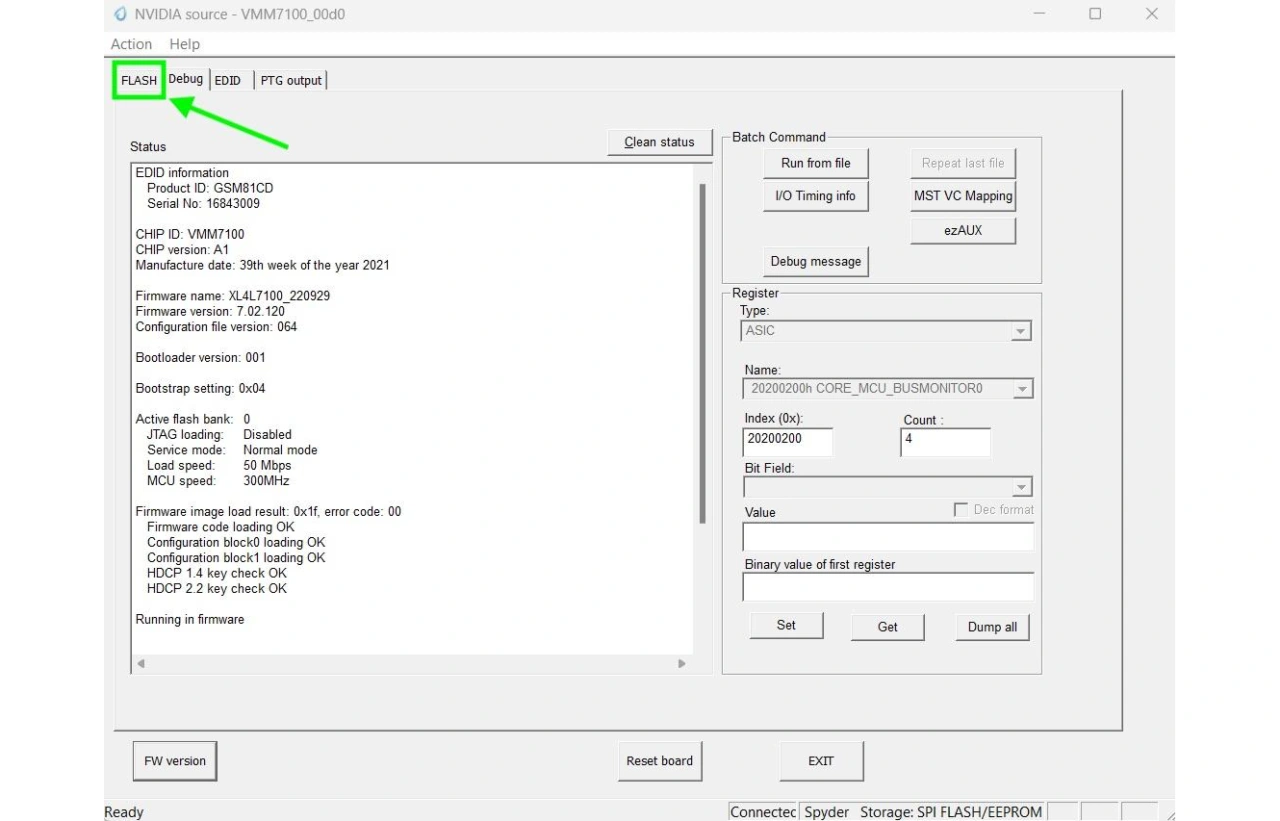This screenshot has width=1280, height=821.
Task: Click the ezAUX button
Action: click(x=962, y=230)
